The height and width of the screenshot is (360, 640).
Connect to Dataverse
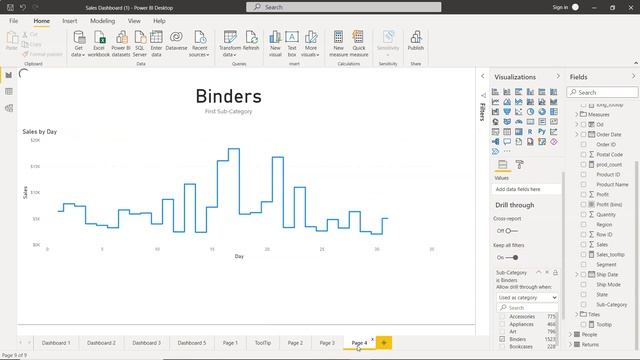pyautogui.click(x=176, y=41)
